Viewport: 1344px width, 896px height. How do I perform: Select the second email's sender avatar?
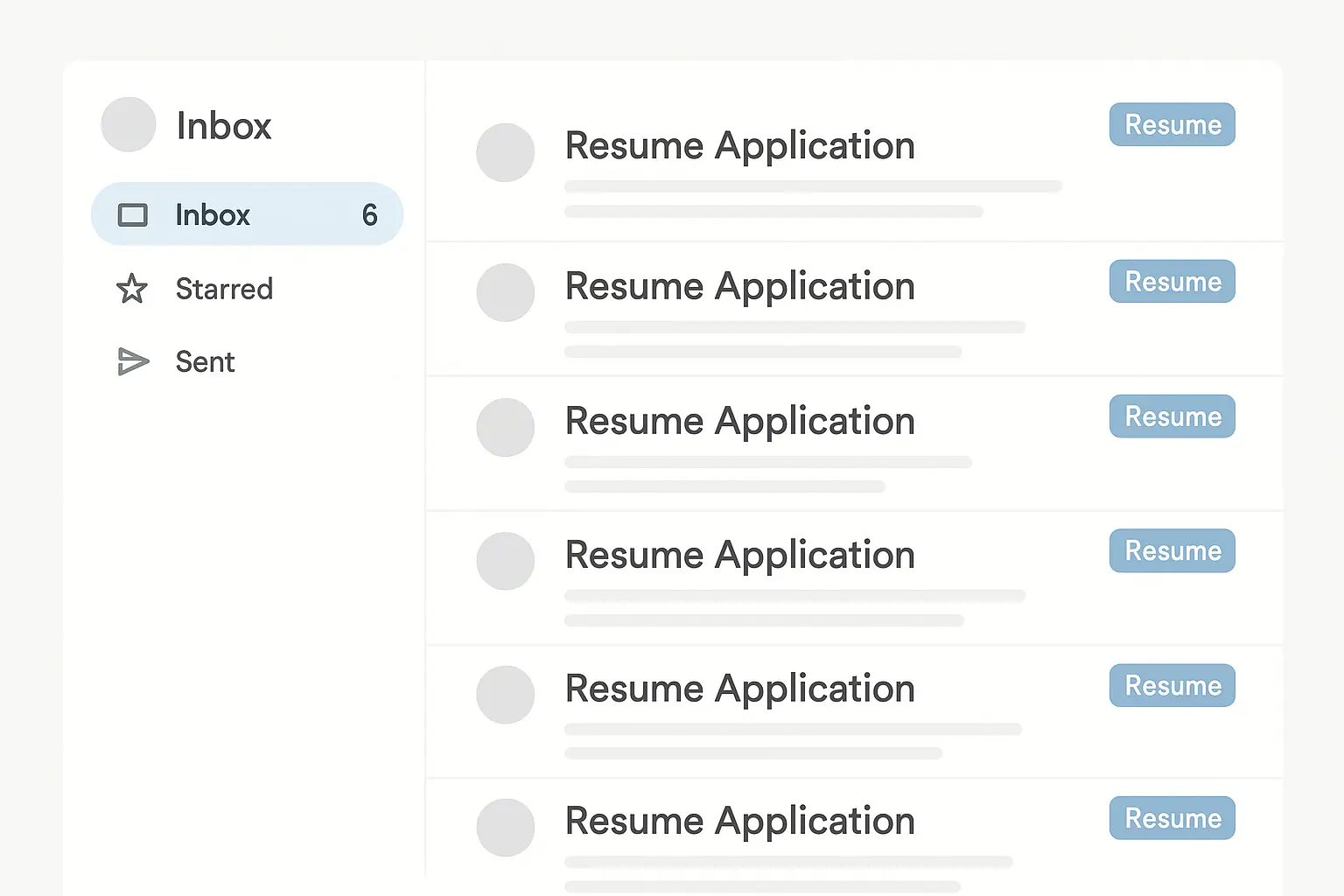(x=505, y=292)
